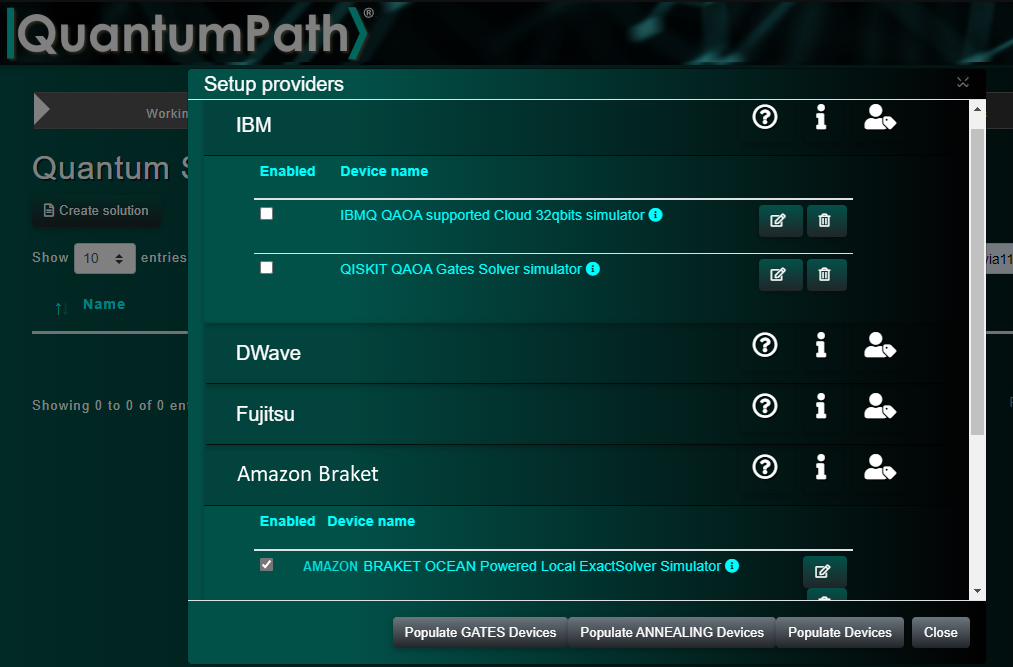Open the DWave help question icon

click(x=765, y=344)
